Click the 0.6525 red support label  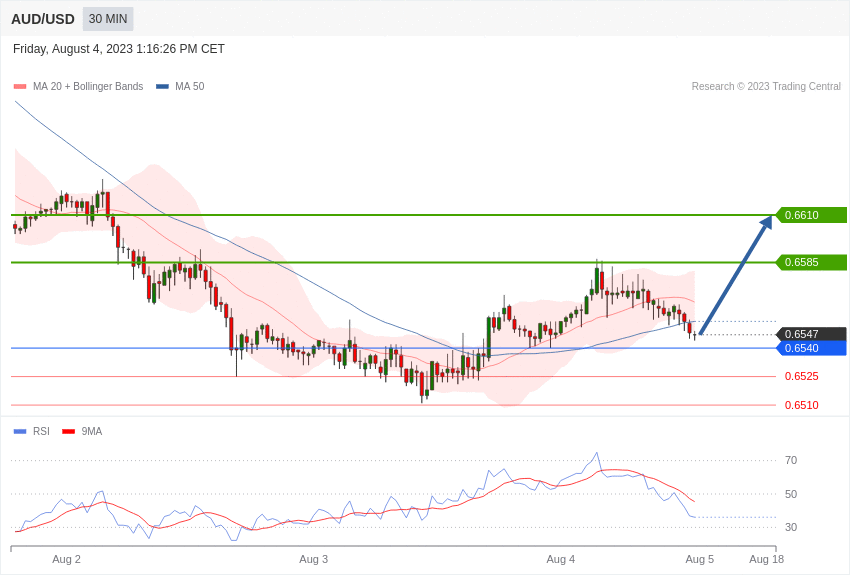pos(802,376)
